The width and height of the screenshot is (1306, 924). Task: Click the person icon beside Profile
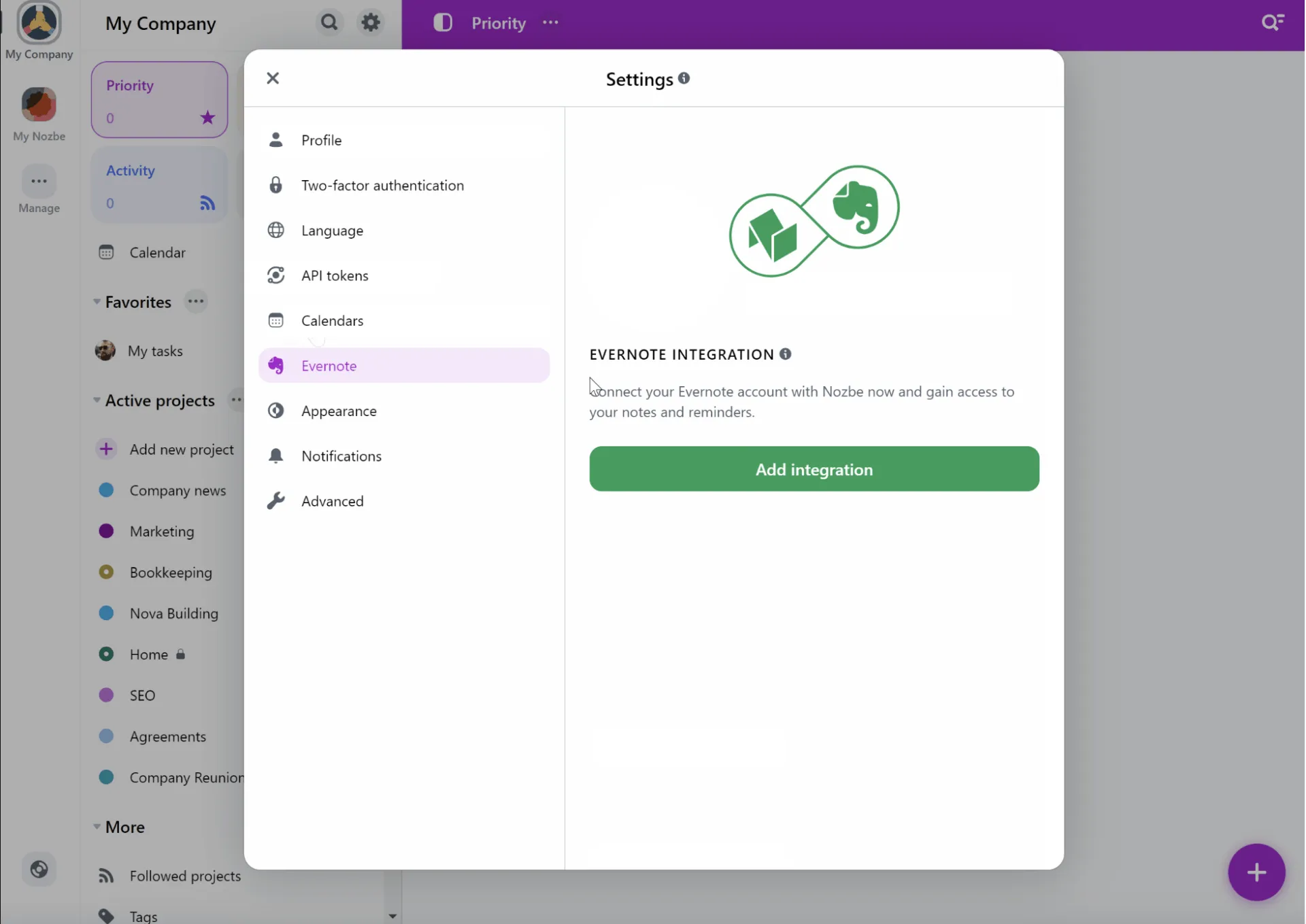tap(275, 139)
